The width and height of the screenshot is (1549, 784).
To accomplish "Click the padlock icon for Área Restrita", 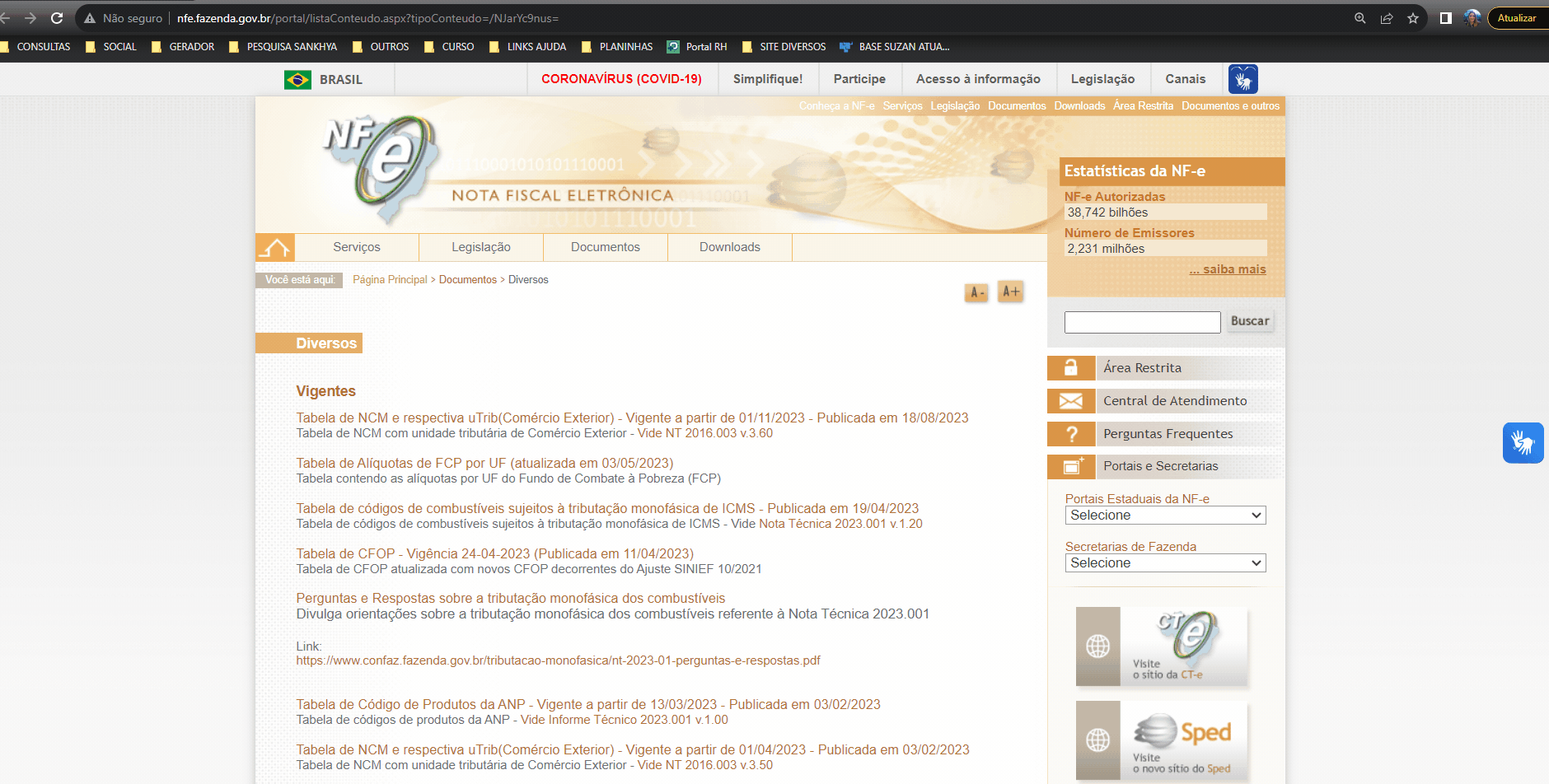I will coord(1071,368).
